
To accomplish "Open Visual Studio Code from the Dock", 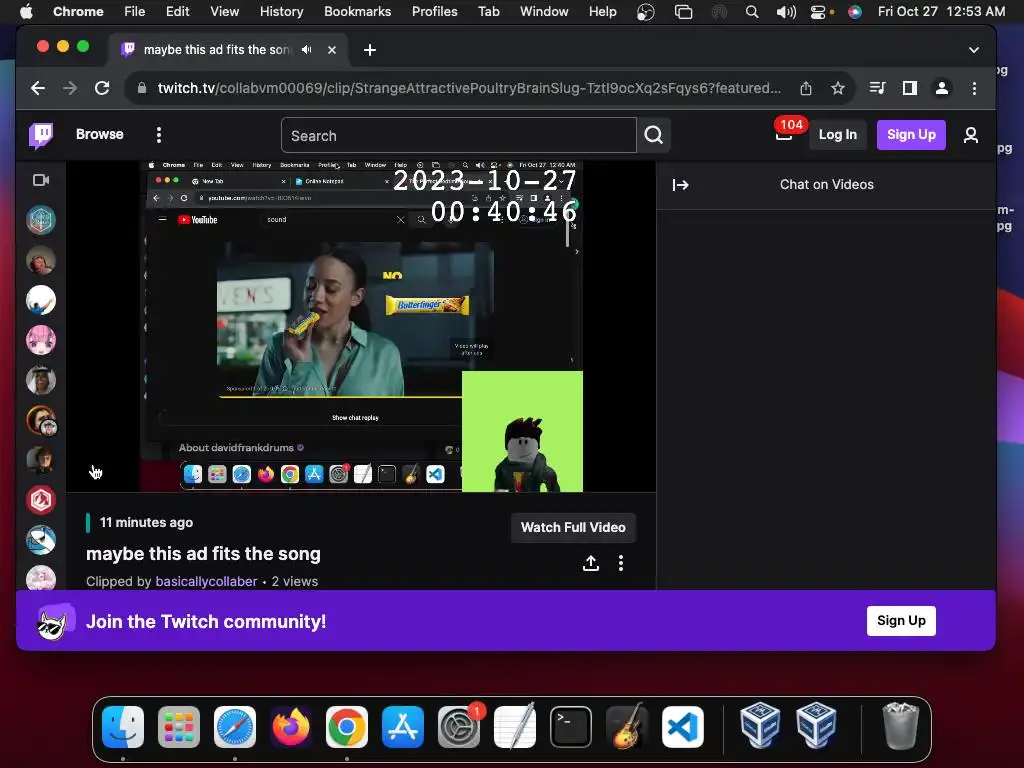I will [x=683, y=727].
